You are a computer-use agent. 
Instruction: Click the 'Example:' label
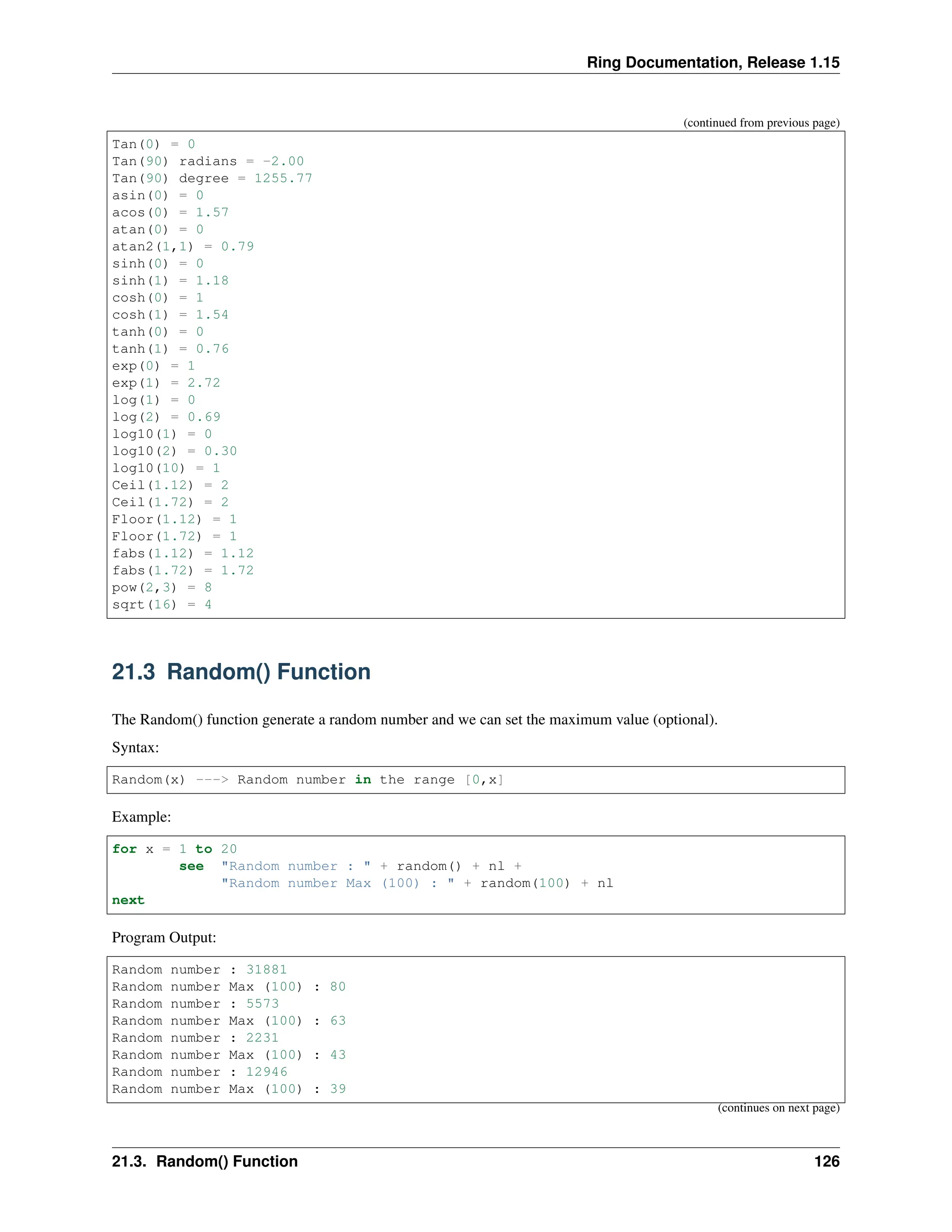pos(141,817)
